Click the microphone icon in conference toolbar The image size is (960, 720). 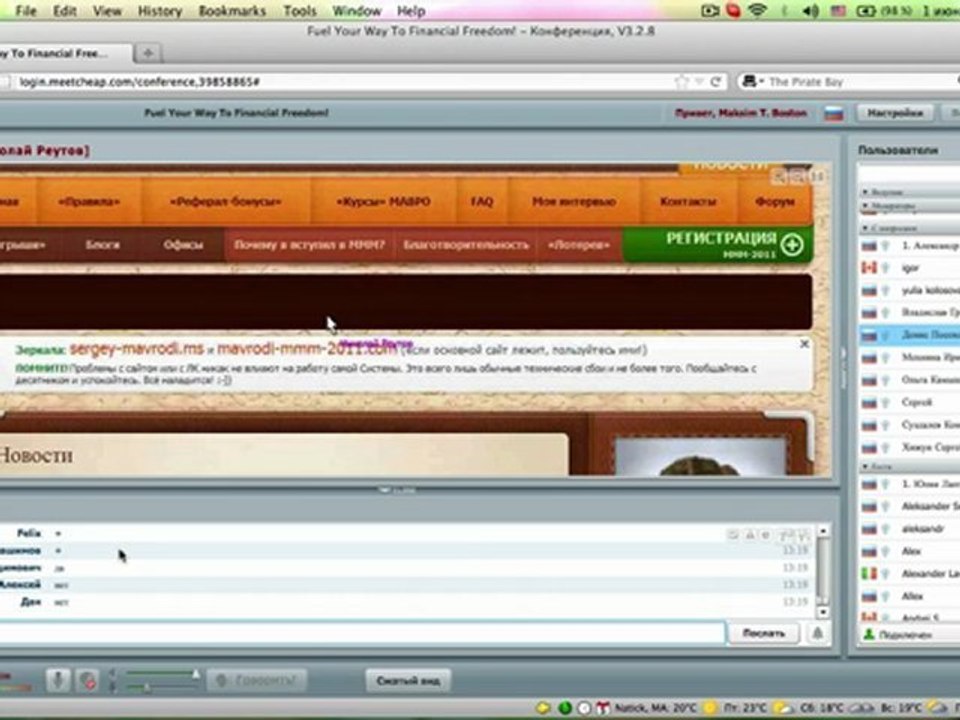click(58, 680)
